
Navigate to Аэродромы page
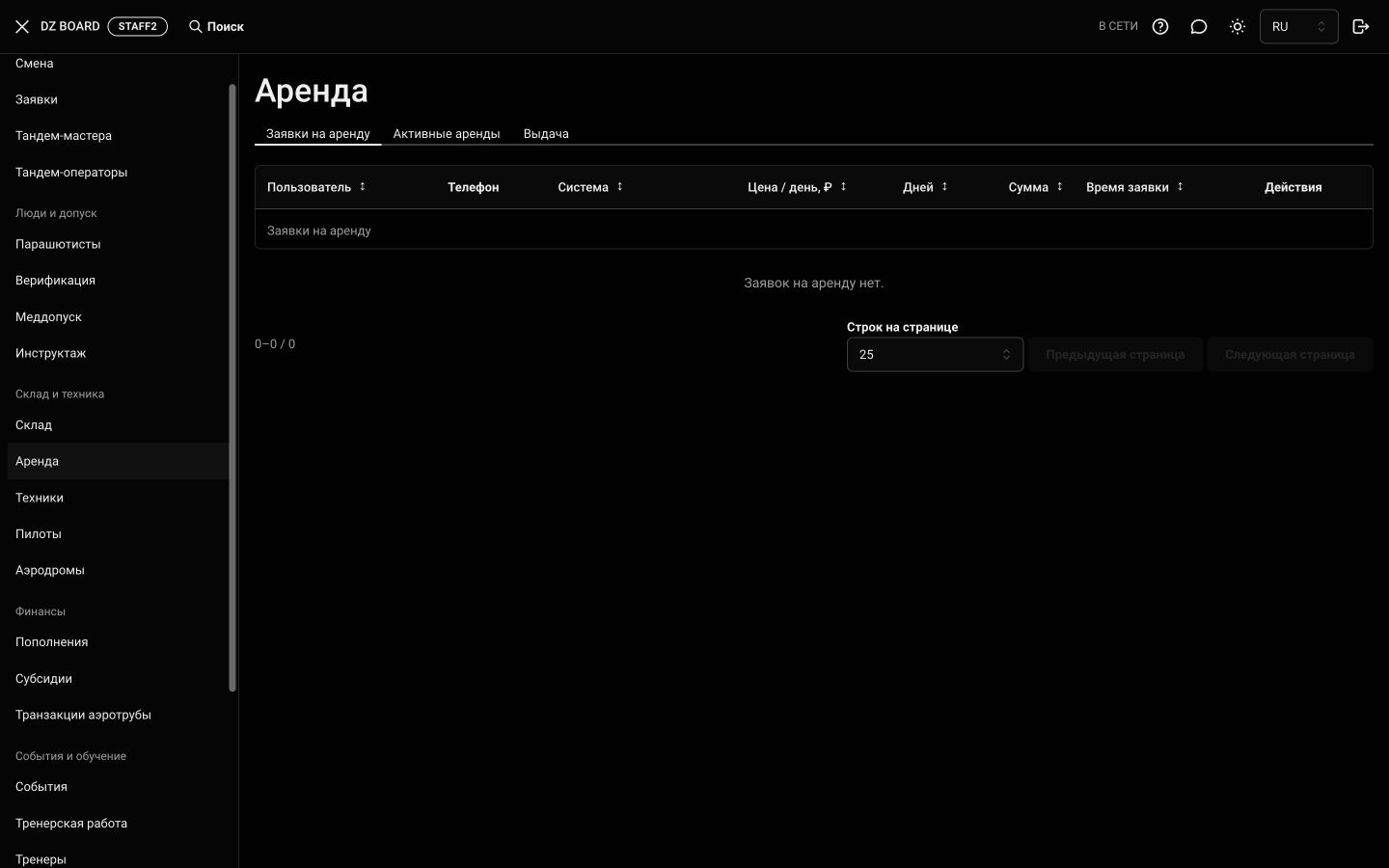[118, 570]
